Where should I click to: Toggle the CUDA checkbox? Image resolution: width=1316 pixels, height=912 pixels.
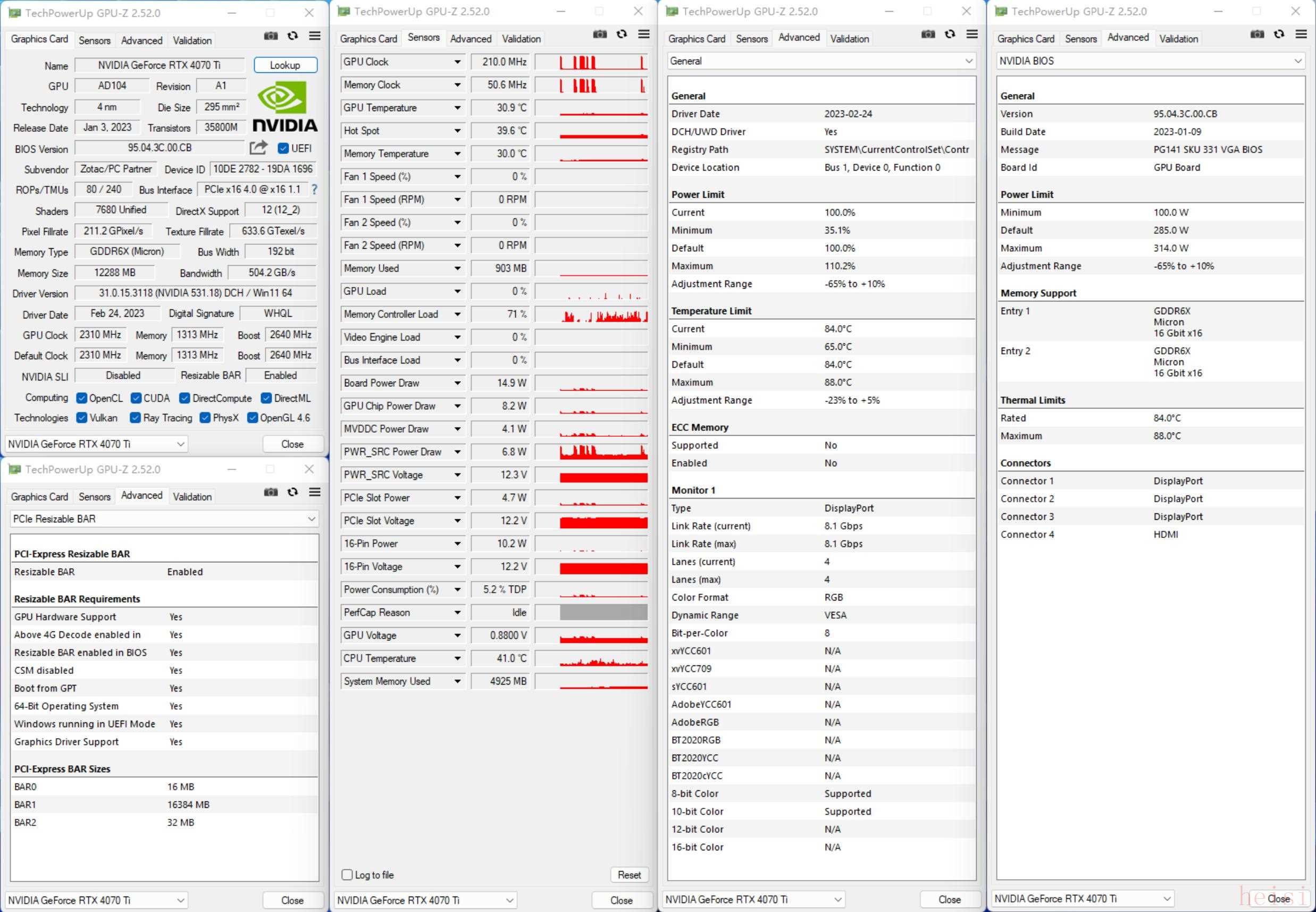tap(136, 398)
